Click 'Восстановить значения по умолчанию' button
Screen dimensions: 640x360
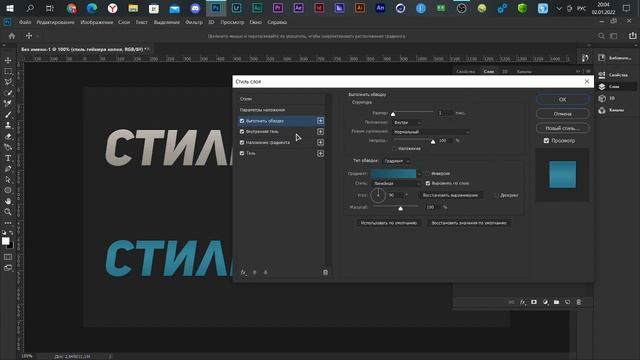coord(469,223)
